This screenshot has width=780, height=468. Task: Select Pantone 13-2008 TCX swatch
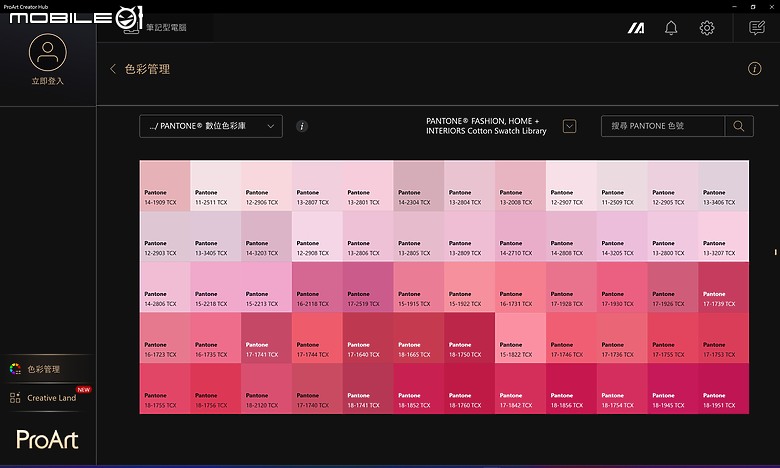coord(520,186)
